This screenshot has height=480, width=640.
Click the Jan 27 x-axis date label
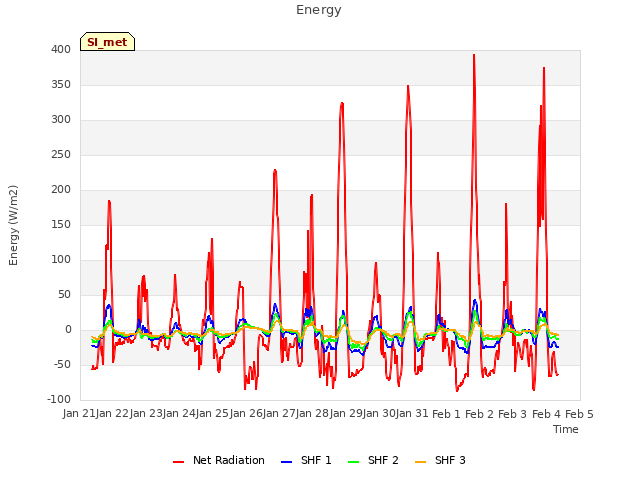tap(279, 414)
